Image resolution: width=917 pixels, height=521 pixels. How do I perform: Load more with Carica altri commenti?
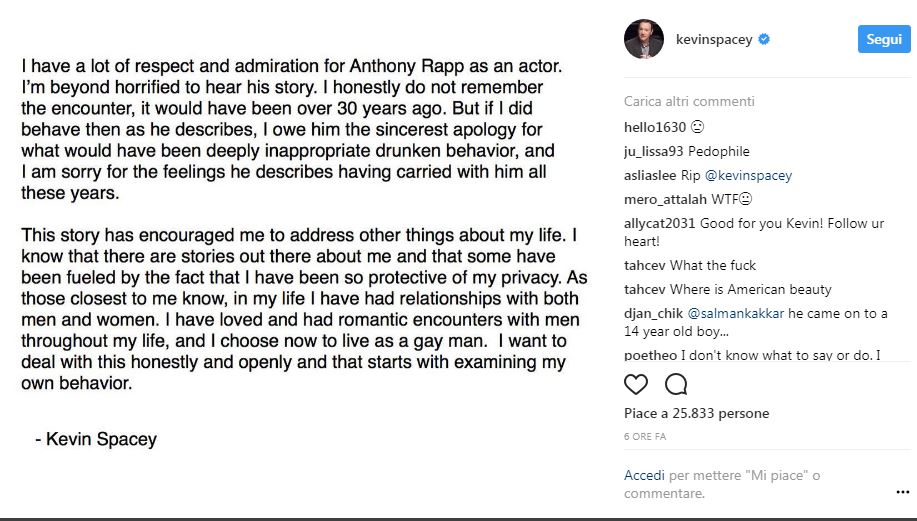tap(689, 101)
